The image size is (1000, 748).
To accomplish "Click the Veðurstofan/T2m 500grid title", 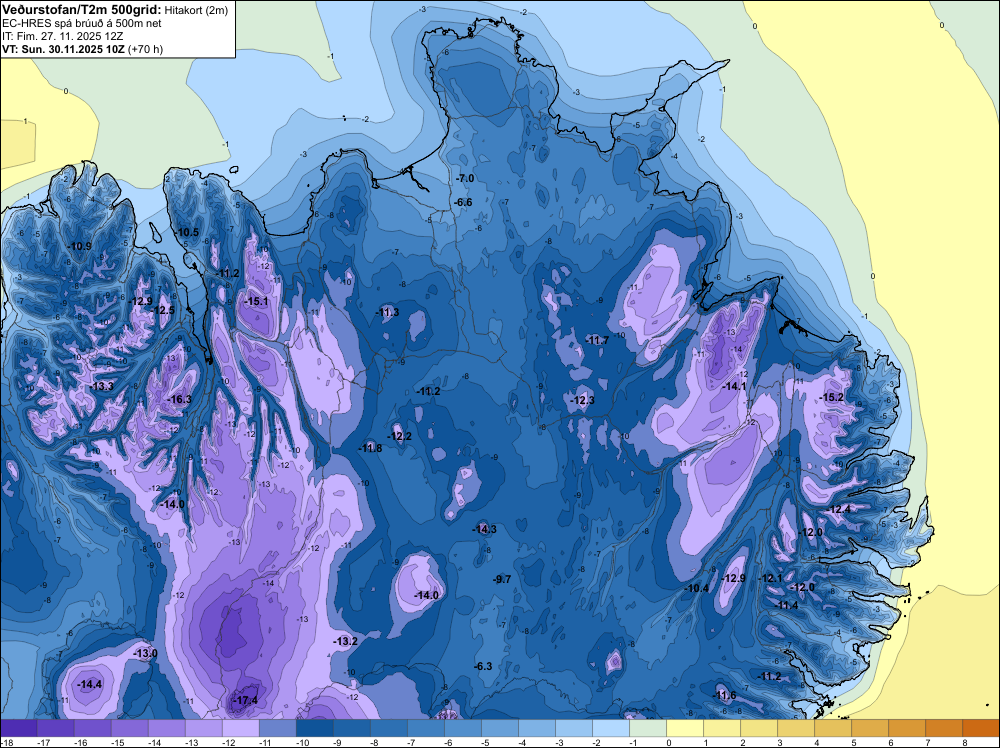I will coord(82,9).
